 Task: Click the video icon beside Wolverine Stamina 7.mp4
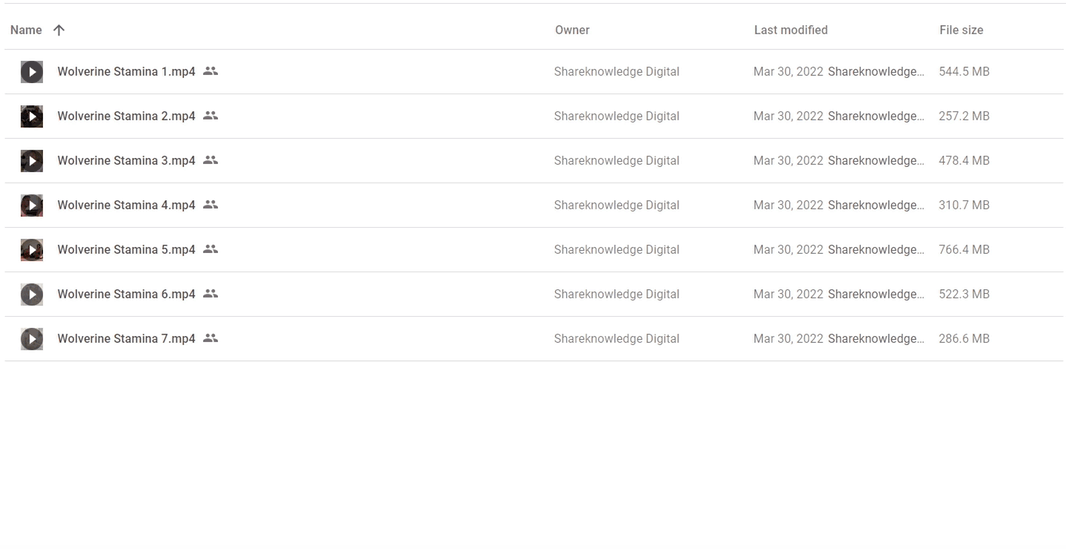click(x=31, y=339)
